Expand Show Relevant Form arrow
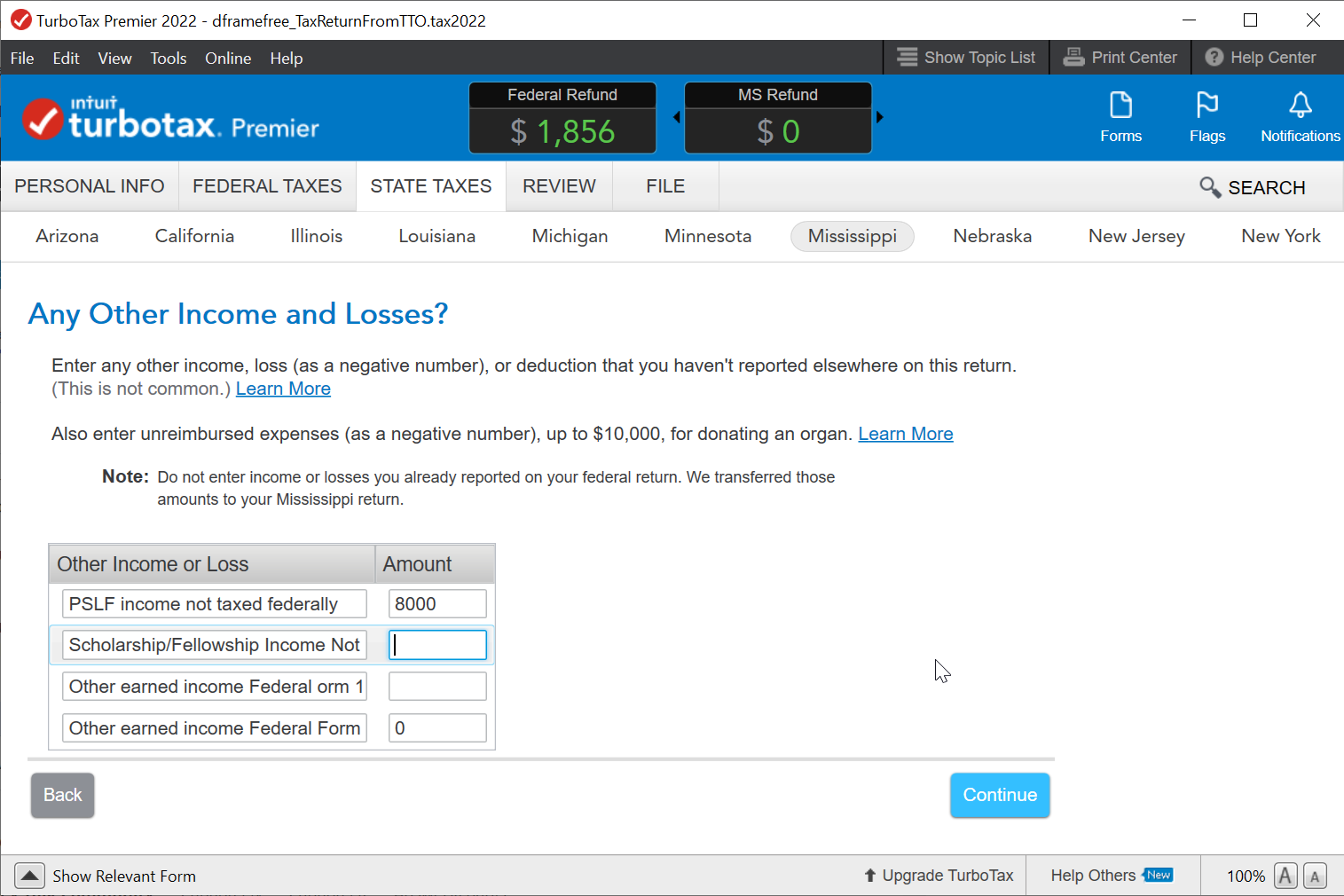 coord(29,876)
